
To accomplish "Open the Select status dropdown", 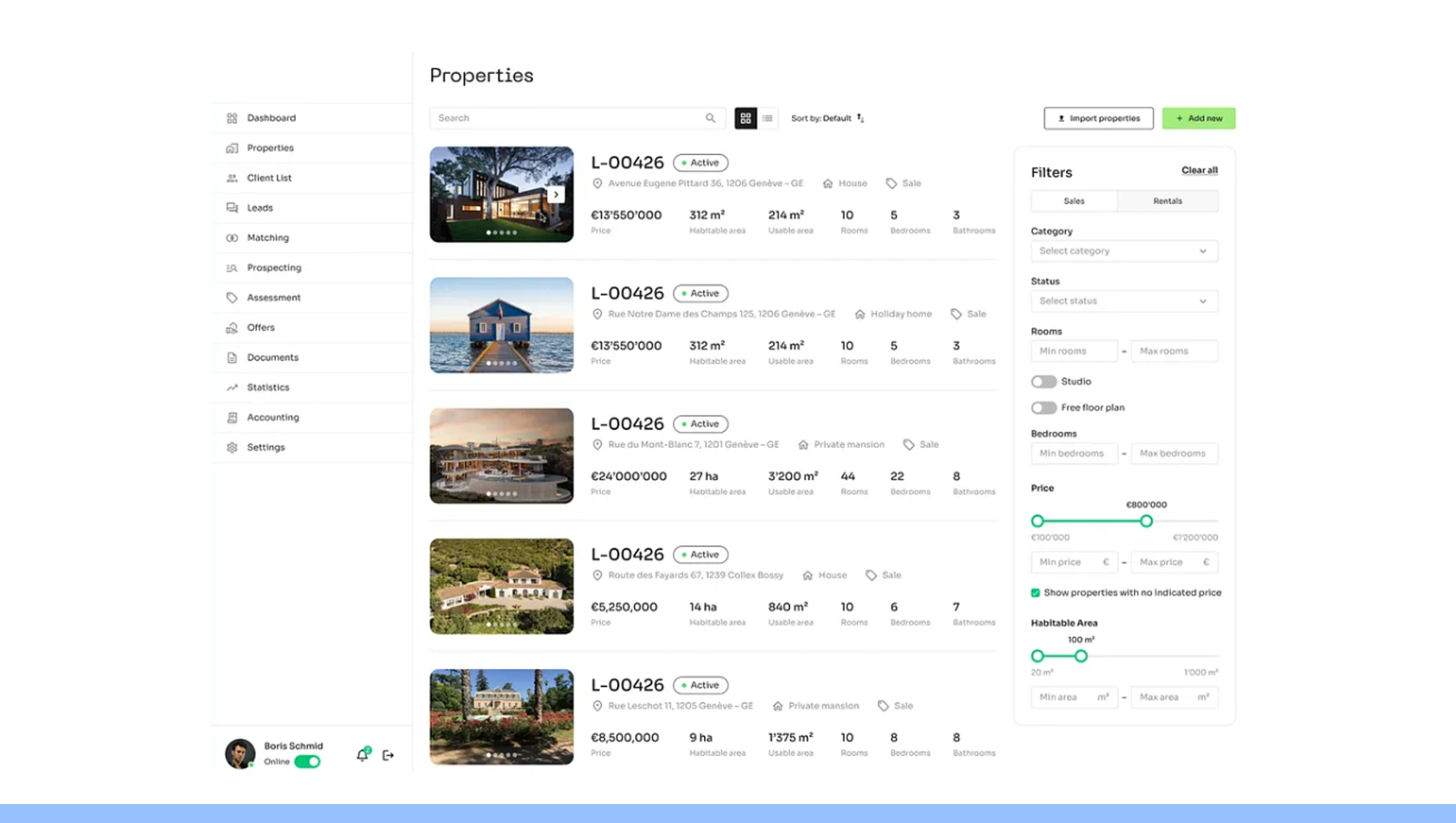I will (x=1124, y=301).
